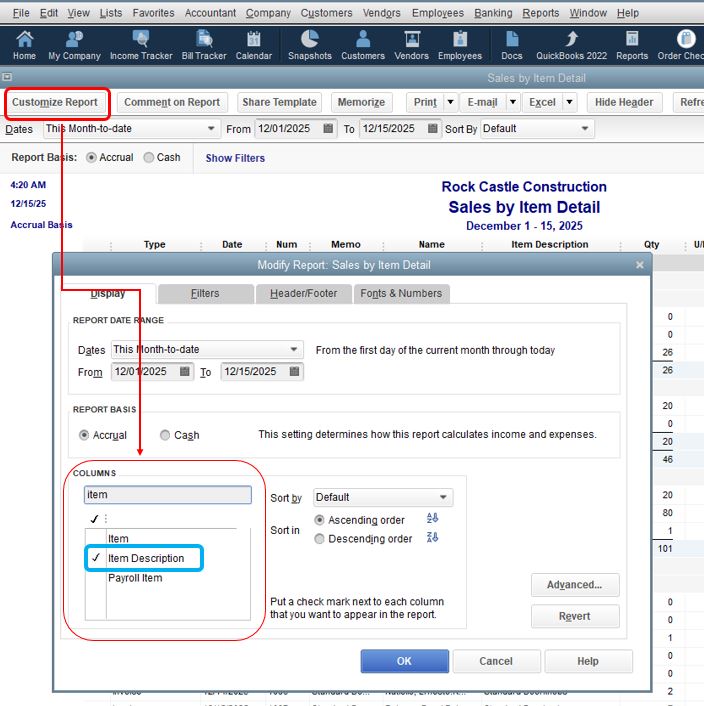The width and height of the screenshot is (704, 706).
Task: Click the Cancel button
Action: pyautogui.click(x=496, y=661)
